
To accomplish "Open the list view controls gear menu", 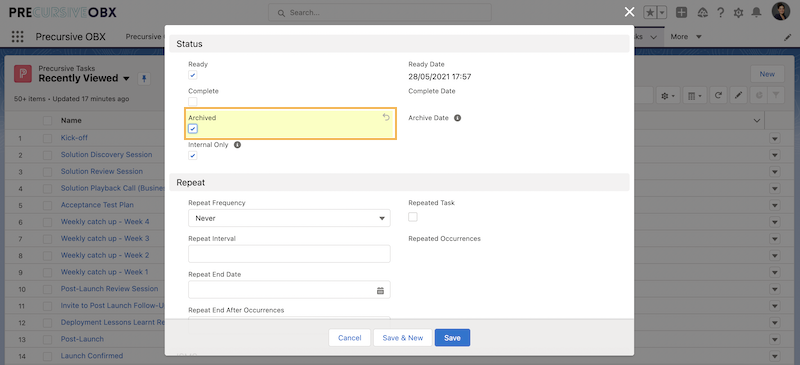I will (668, 95).
